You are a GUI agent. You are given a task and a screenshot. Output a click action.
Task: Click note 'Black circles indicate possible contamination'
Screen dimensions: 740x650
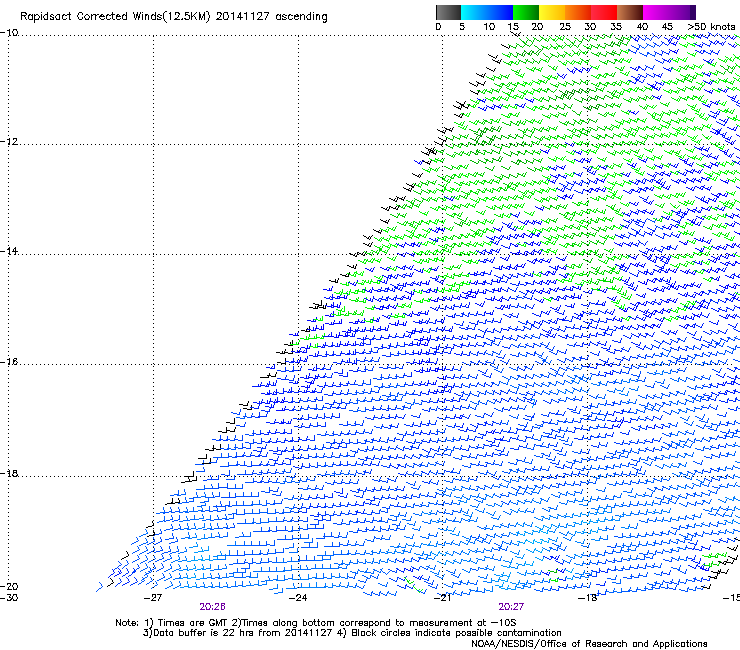click(x=456, y=633)
